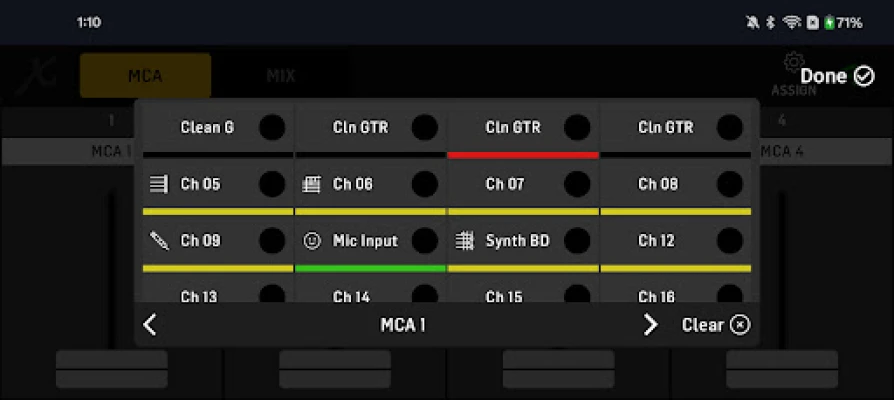The image size is (894, 400).
Task: Click the X icon beside Clear
Action: tap(740, 325)
